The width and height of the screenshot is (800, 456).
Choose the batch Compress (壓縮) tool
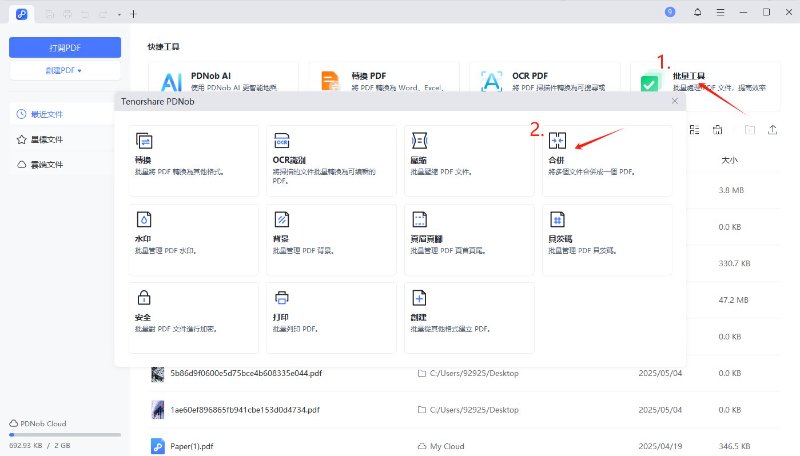(x=469, y=159)
